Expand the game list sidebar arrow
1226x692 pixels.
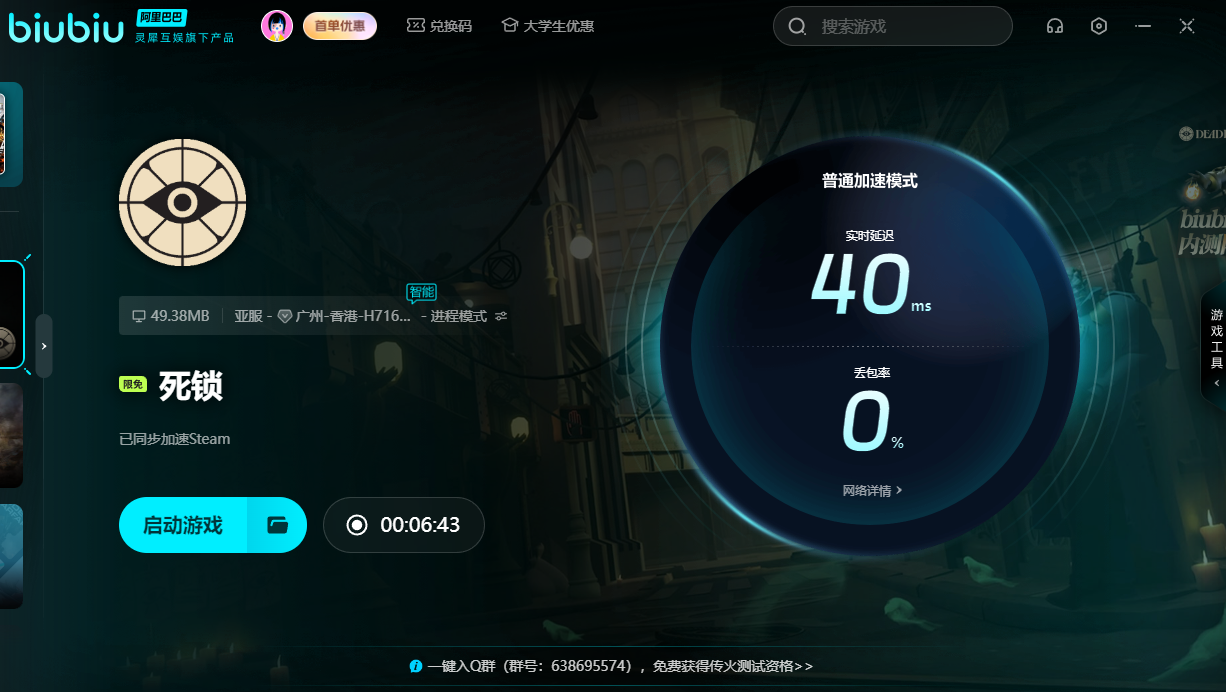pos(44,346)
